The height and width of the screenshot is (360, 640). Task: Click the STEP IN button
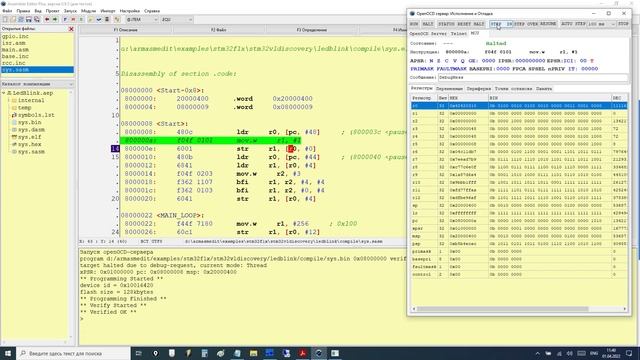[x=501, y=24]
